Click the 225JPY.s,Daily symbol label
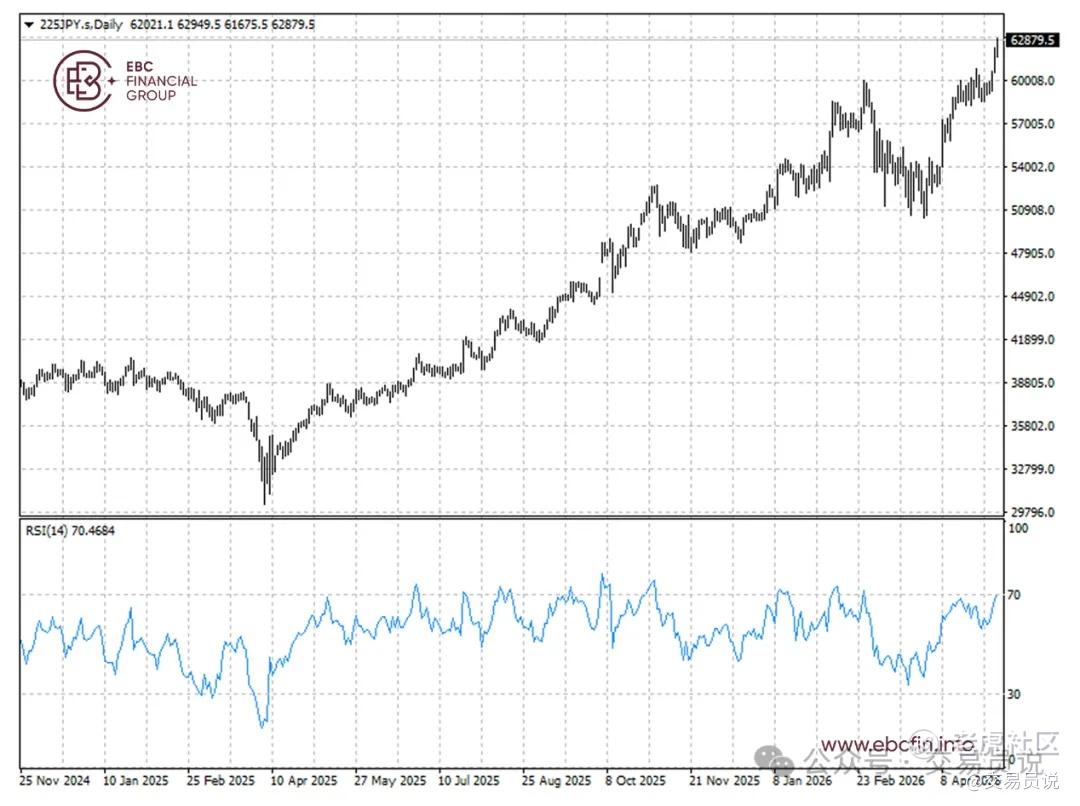Screen dimensions: 1080x806 81,25
